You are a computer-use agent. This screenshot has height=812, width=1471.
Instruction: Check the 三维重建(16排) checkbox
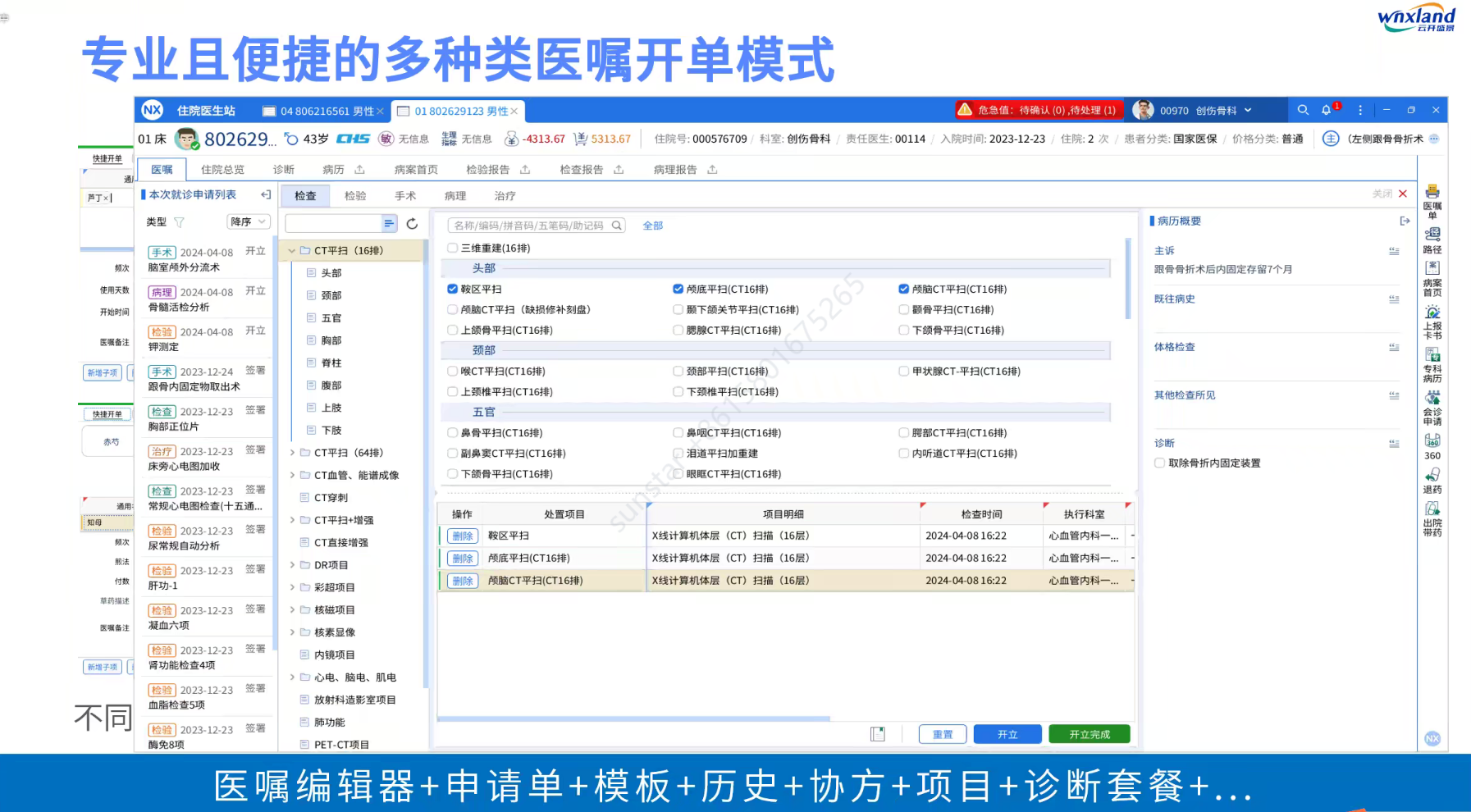point(453,248)
